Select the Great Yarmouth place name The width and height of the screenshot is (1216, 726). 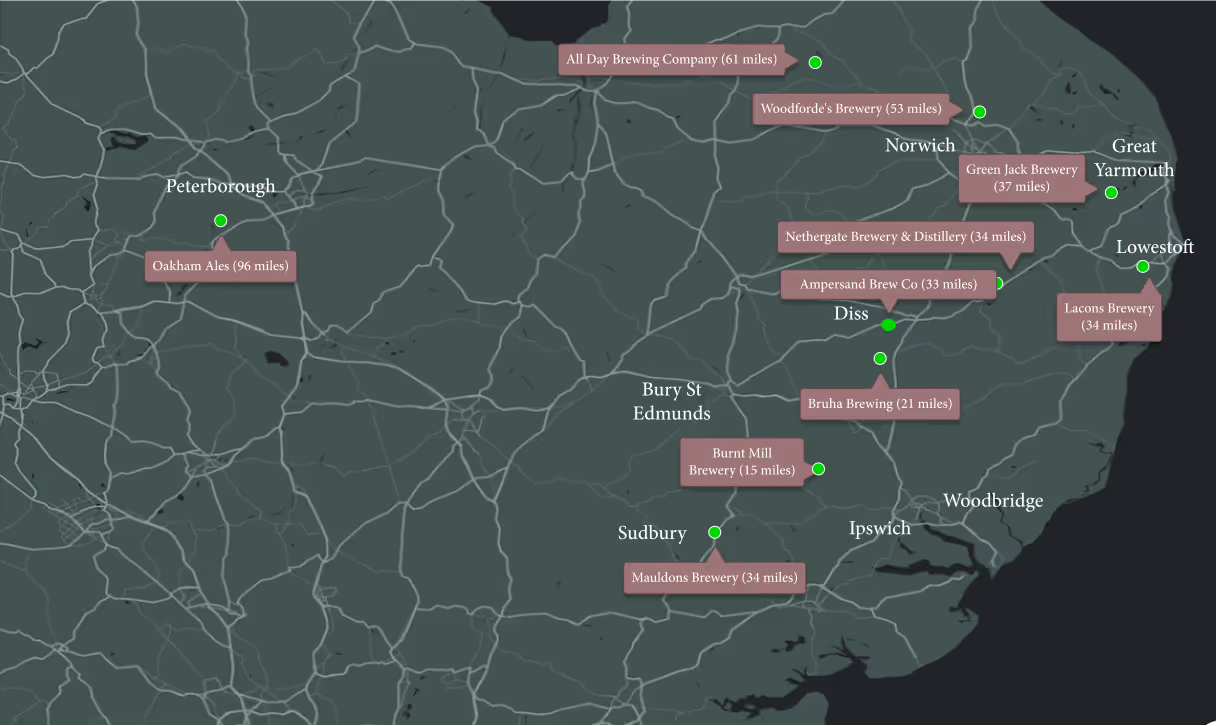tap(1134, 158)
